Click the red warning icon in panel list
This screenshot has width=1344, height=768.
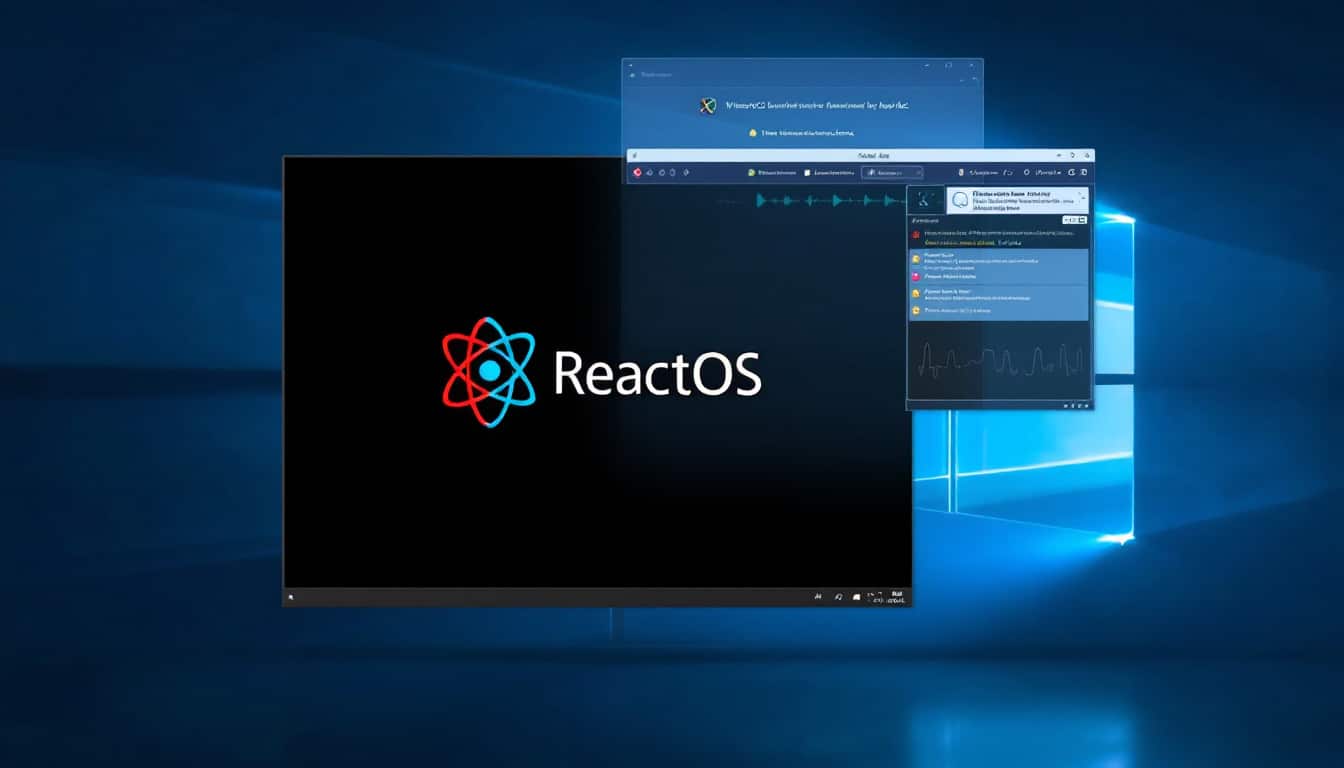click(x=915, y=234)
